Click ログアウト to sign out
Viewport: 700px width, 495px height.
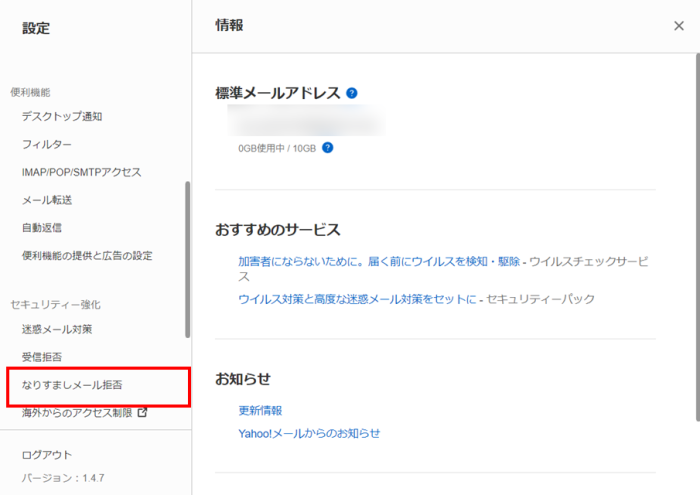(47, 455)
